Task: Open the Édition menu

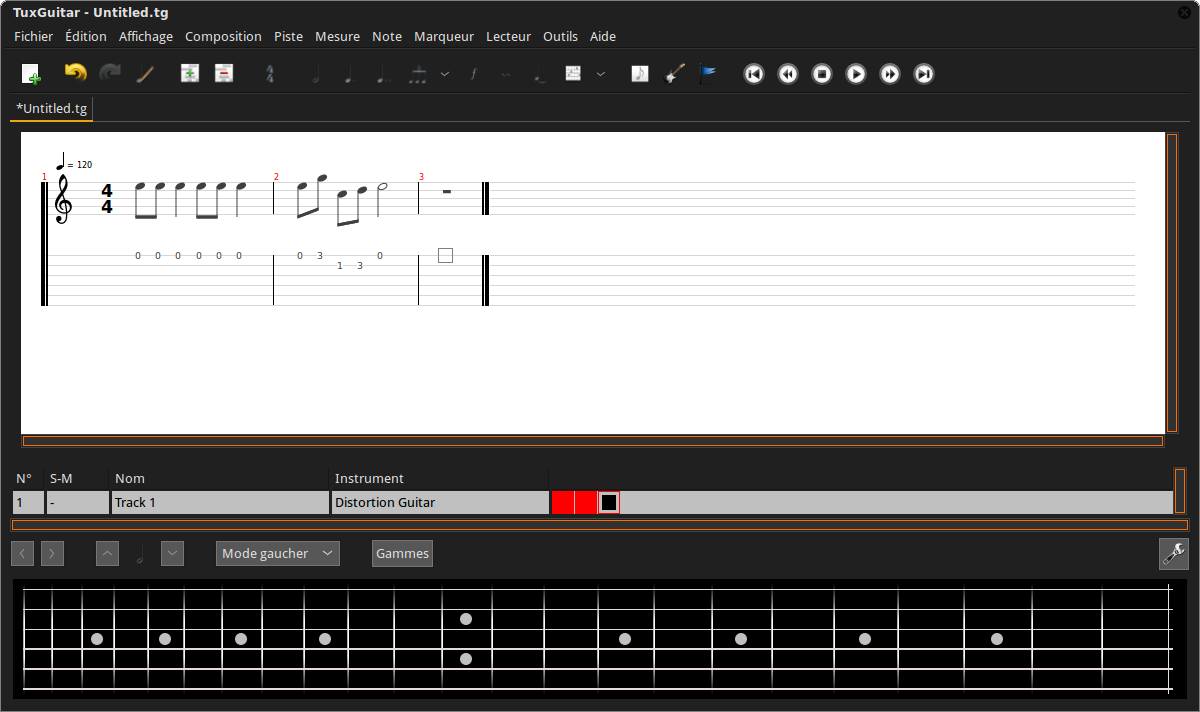Action: (x=86, y=36)
